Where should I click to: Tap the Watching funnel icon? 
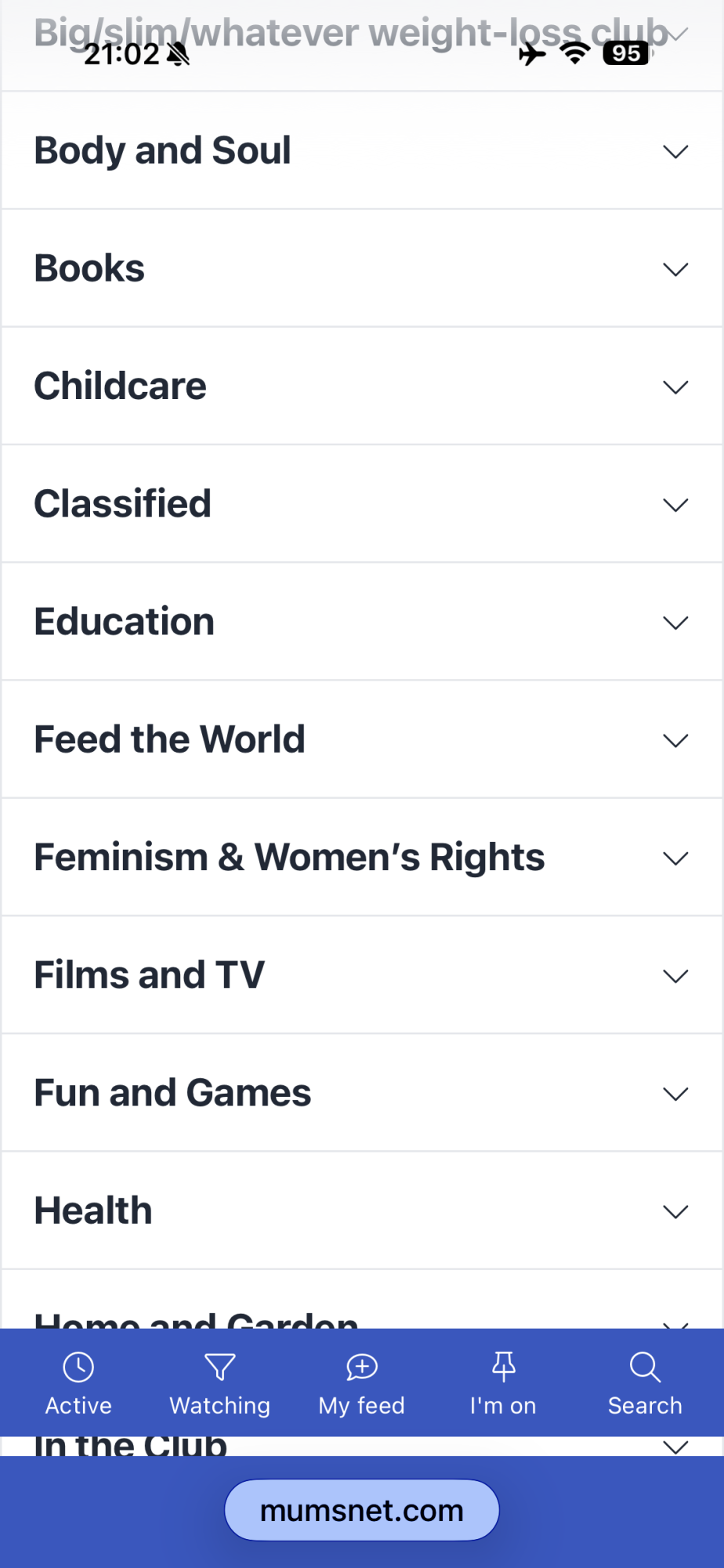(220, 1367)
